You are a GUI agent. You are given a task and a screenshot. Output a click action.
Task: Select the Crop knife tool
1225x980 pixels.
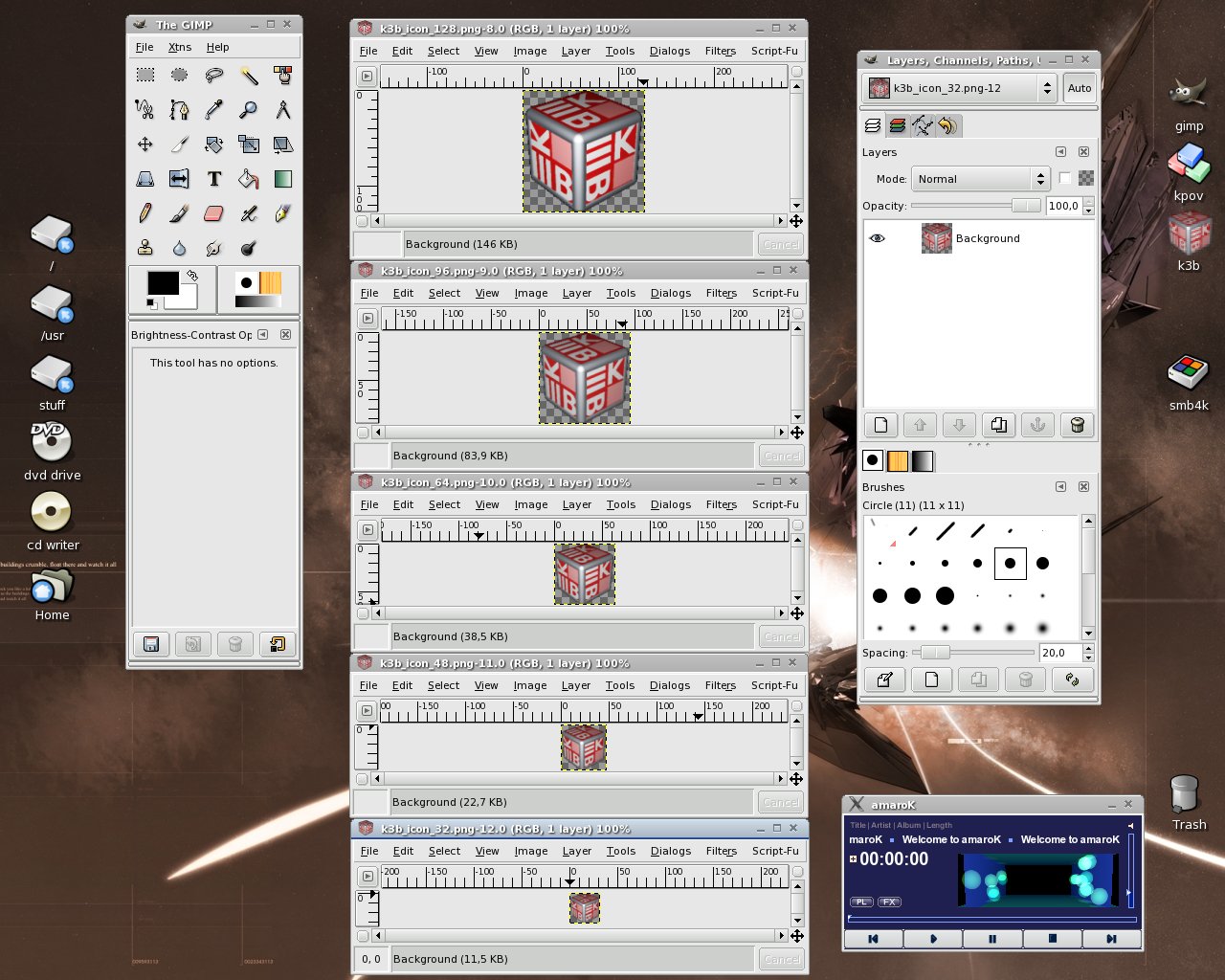click(180, 144)
